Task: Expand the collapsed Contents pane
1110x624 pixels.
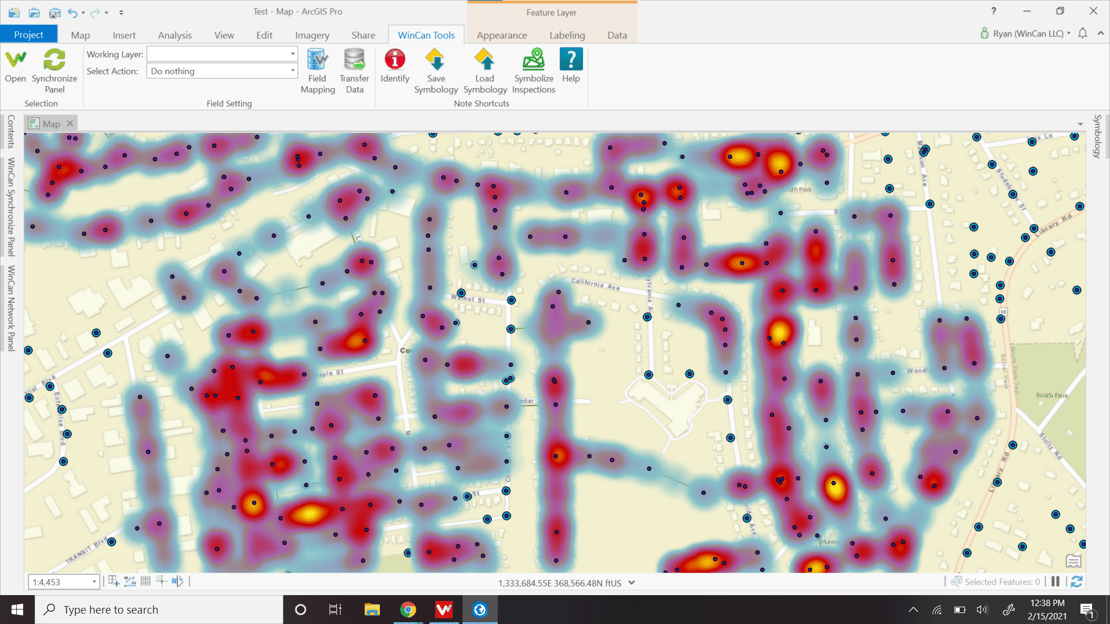Action: (x=11, y=132)
